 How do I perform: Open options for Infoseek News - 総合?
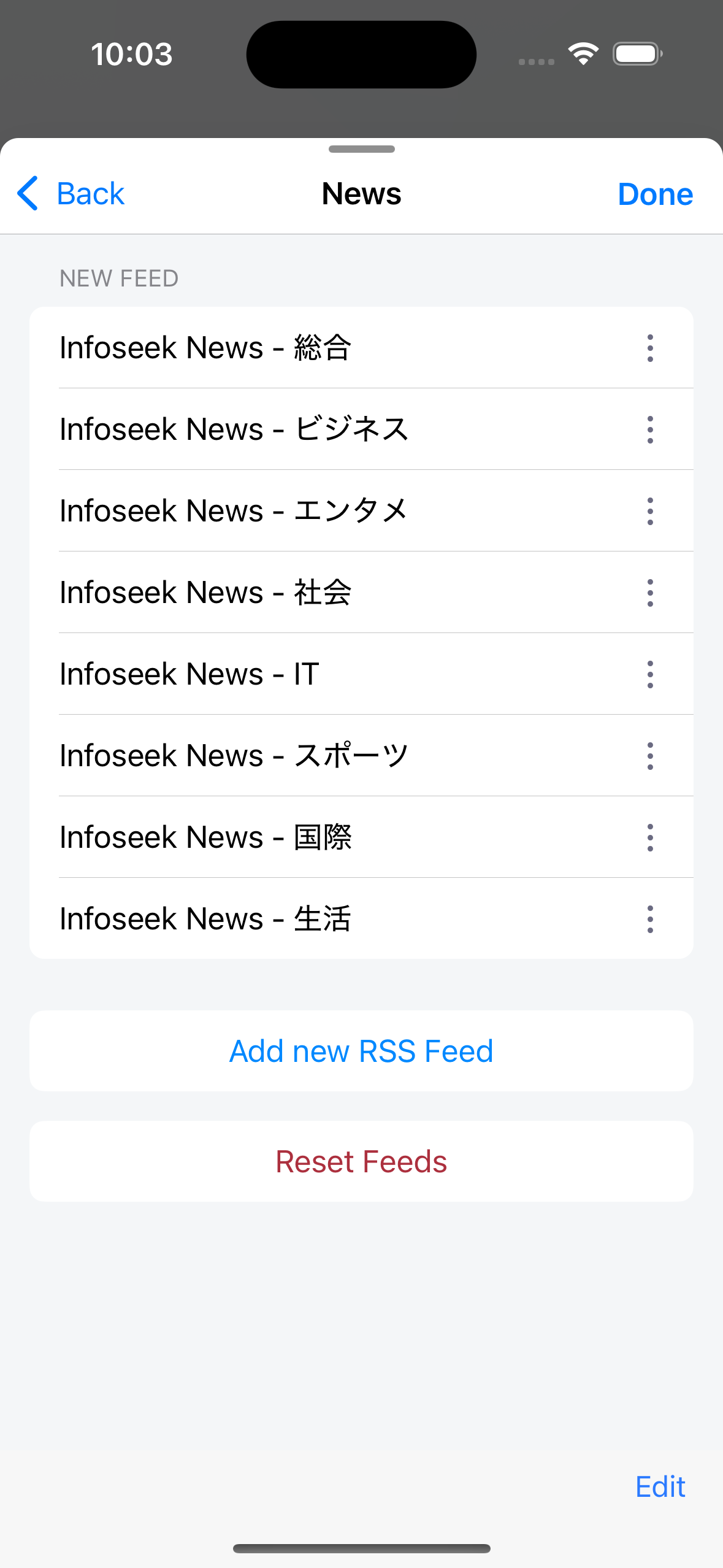[650, 348]
